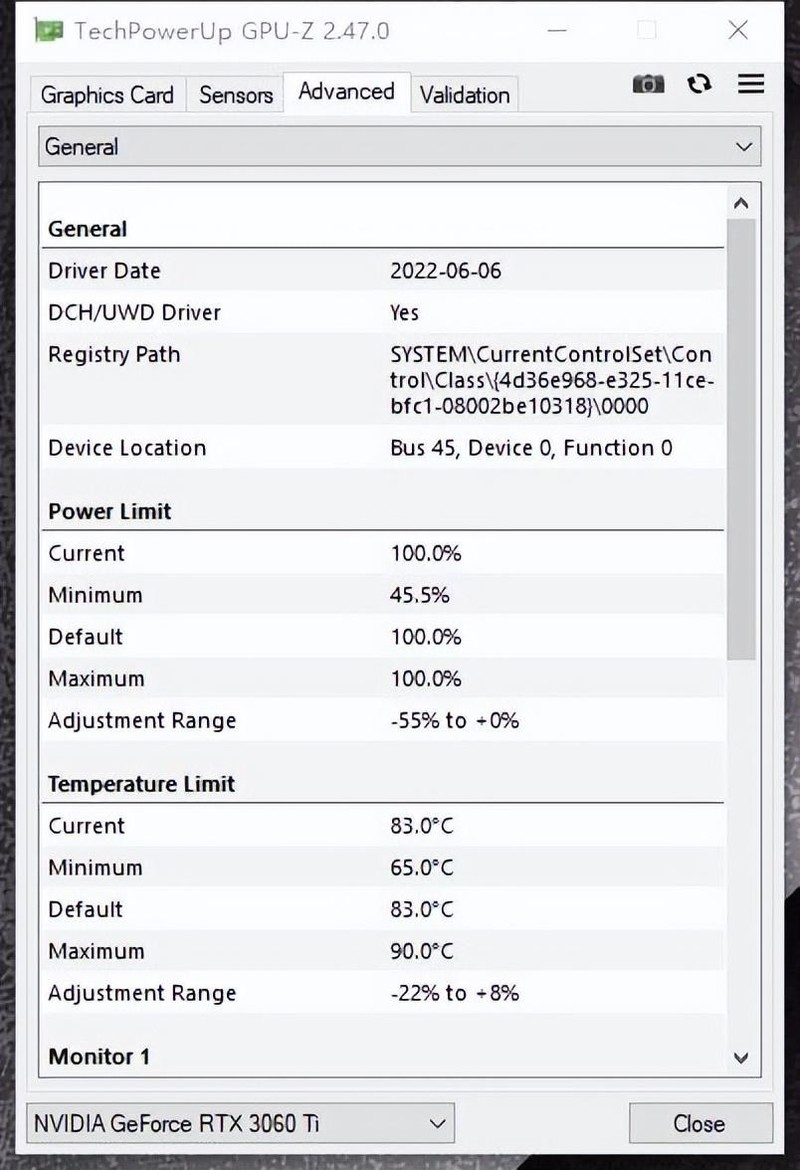Screen dimensions: 800x1170
Task: Select the Driver Date row
Action: pos(380,271)
